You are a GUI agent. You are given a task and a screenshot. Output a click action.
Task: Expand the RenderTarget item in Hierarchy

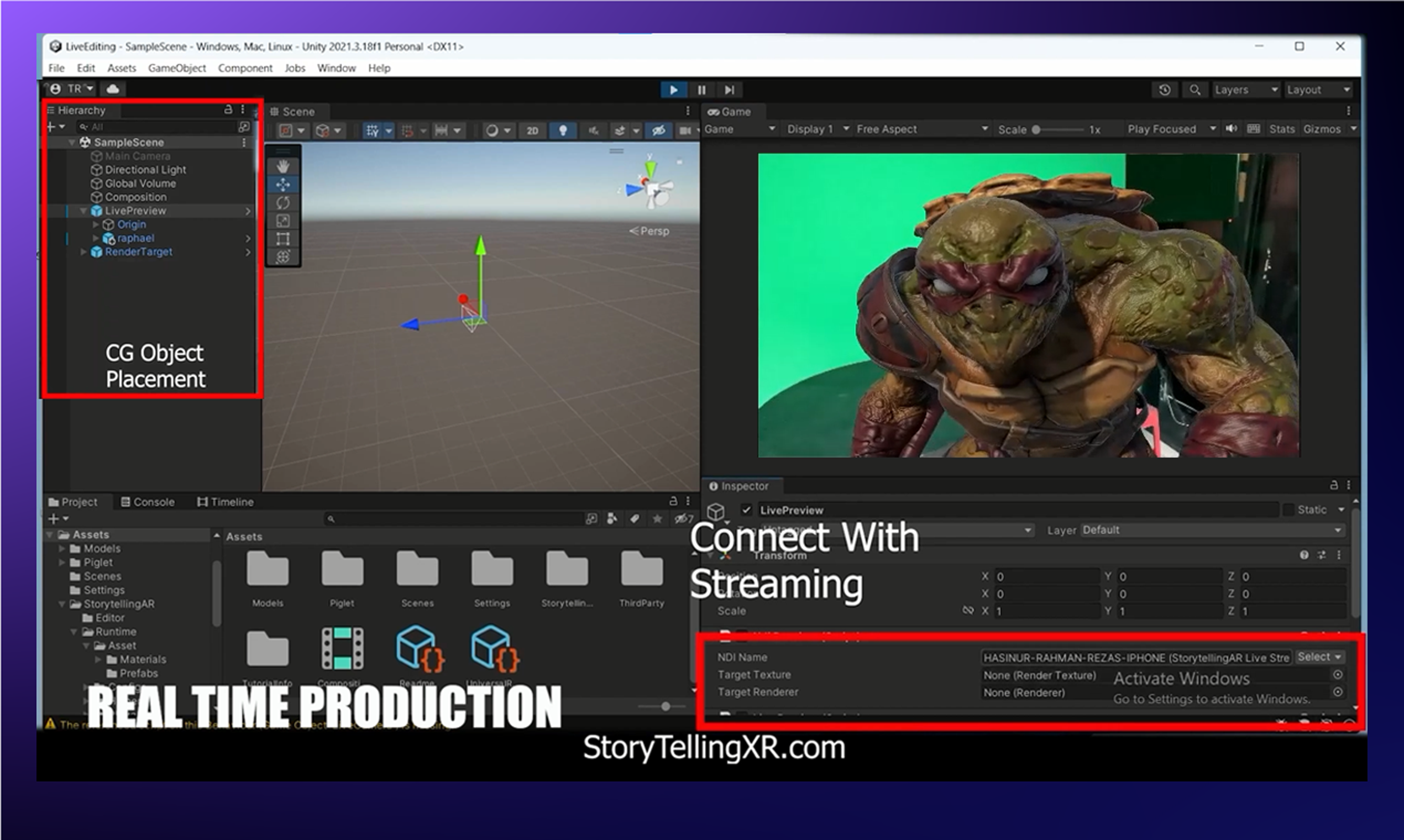[83, 252]
